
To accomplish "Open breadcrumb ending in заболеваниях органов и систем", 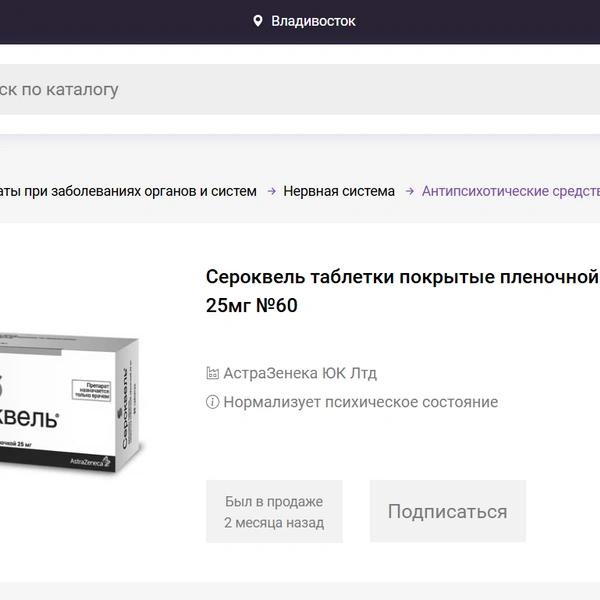I will point(128,191).
